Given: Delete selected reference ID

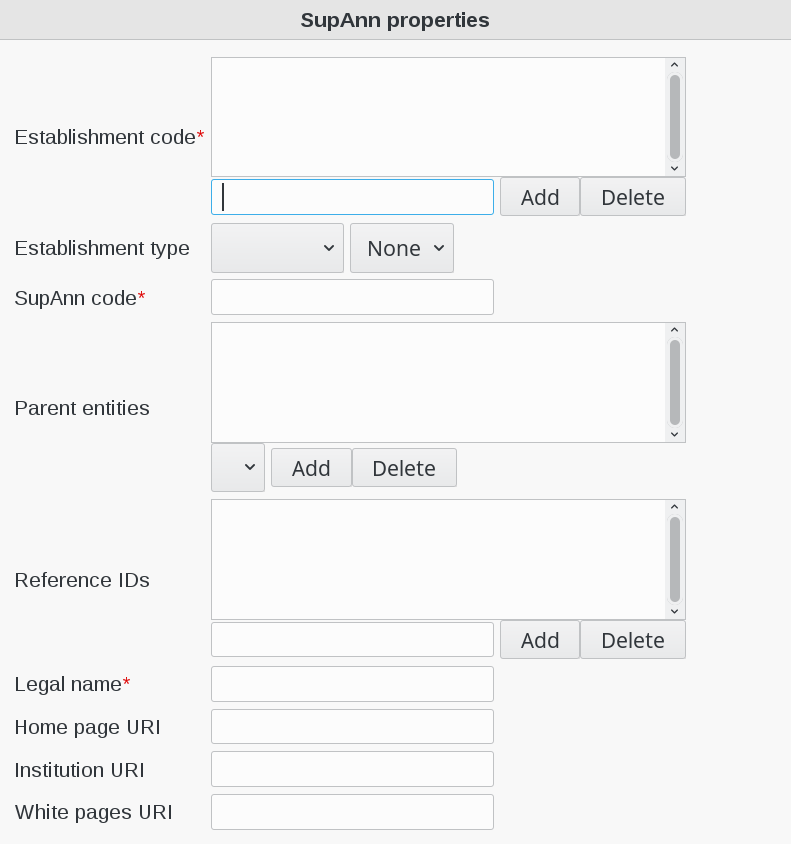Looking at the screenshot, I should pos(633,639).
